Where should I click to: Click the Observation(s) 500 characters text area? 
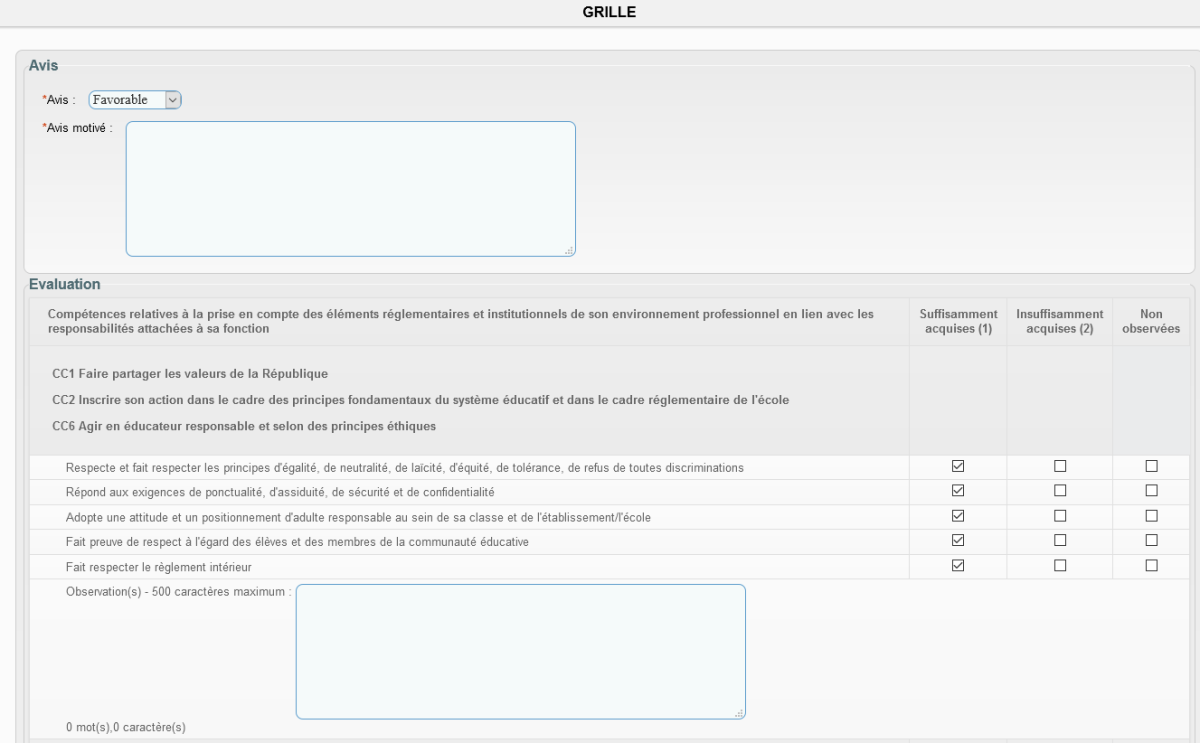click(520, 651)
